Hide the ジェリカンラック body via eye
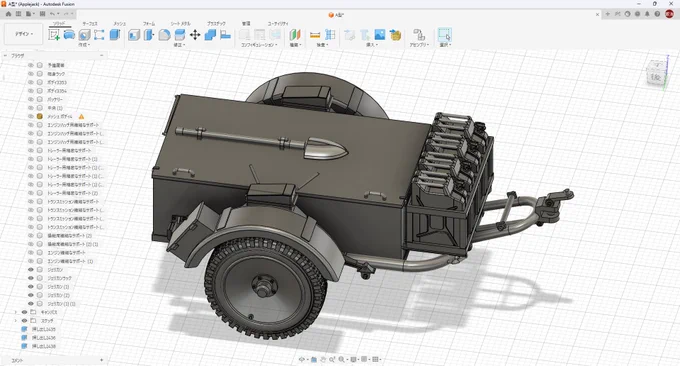Screen dimensions: 680x366 (31, 278)
